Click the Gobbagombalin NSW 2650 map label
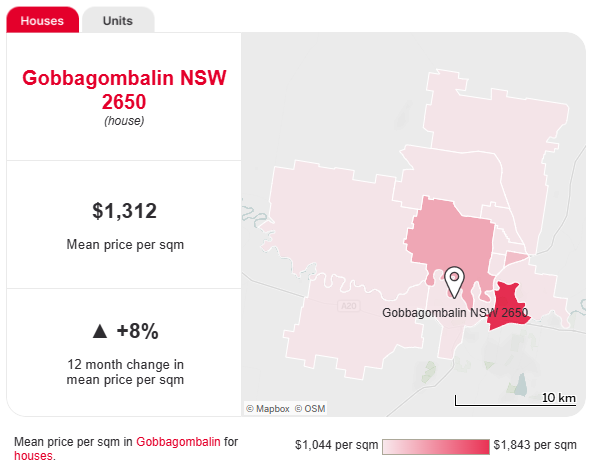Viewport: 598px width, 469px height. [455, 313]
